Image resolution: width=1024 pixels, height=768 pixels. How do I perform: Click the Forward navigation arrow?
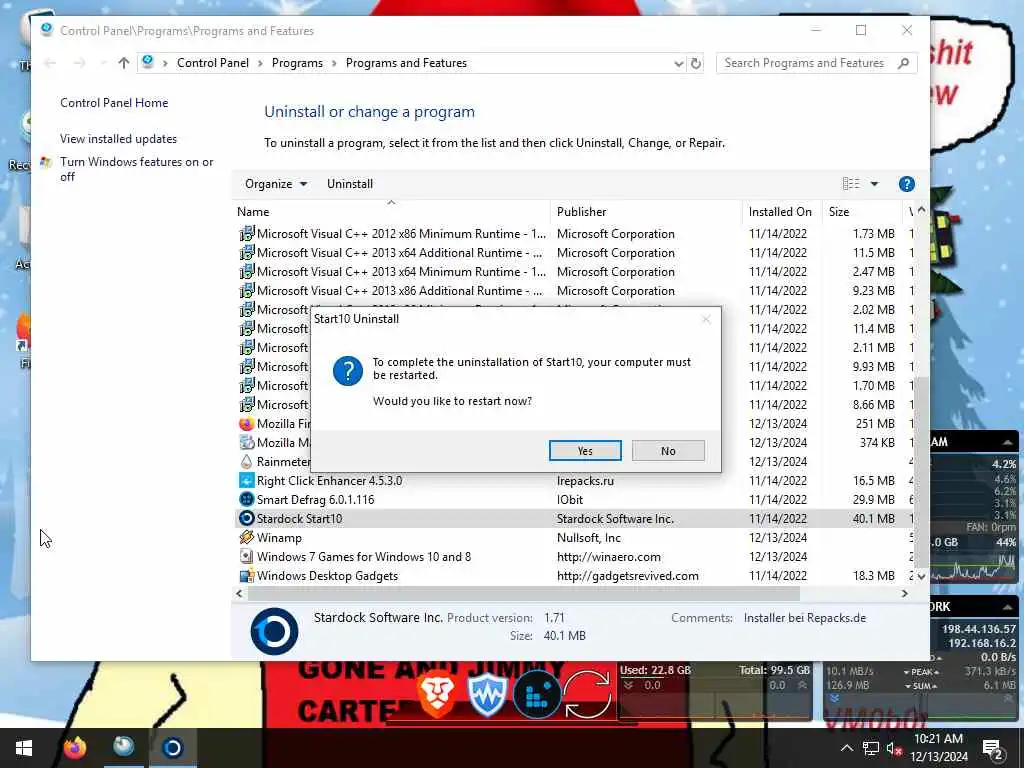tap(79, 63)
